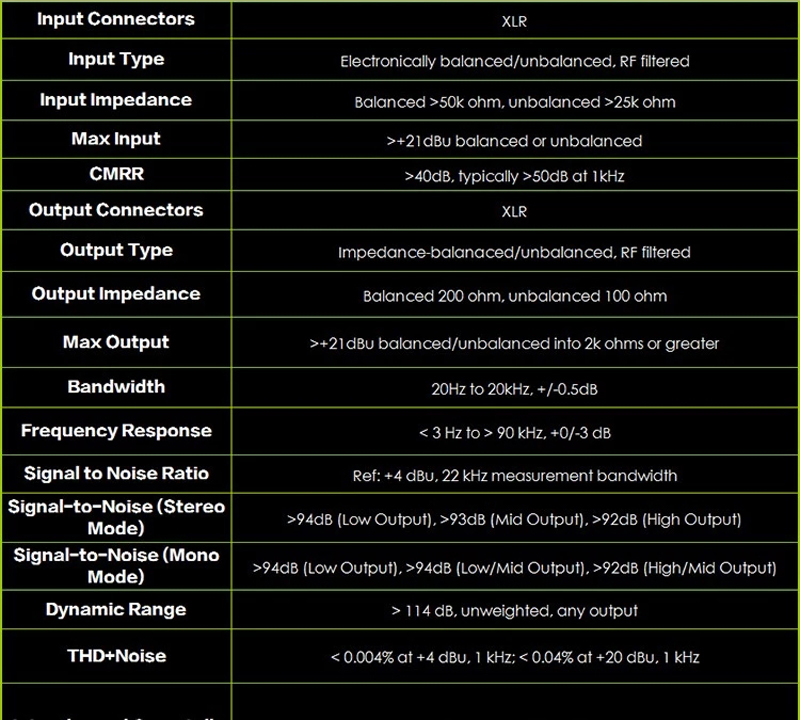The width and height of the screenshot is (800, 720).
Task: Click the "Max Input" label
Action: [116, 139]
